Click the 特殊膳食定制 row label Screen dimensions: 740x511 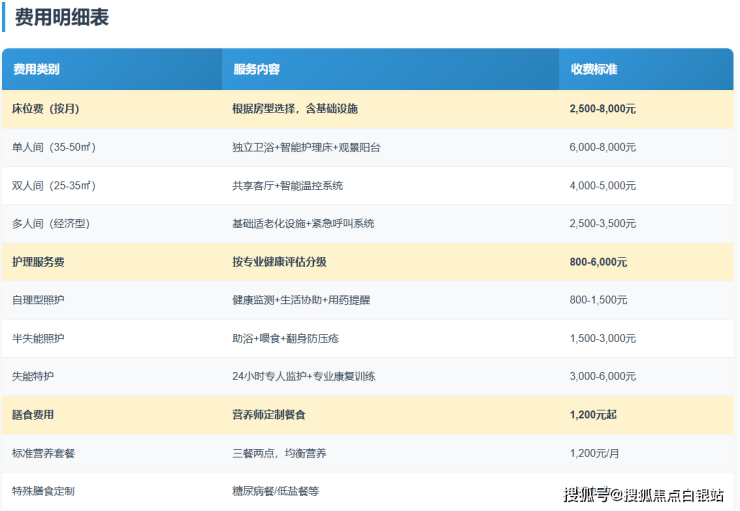coord(43,491)
